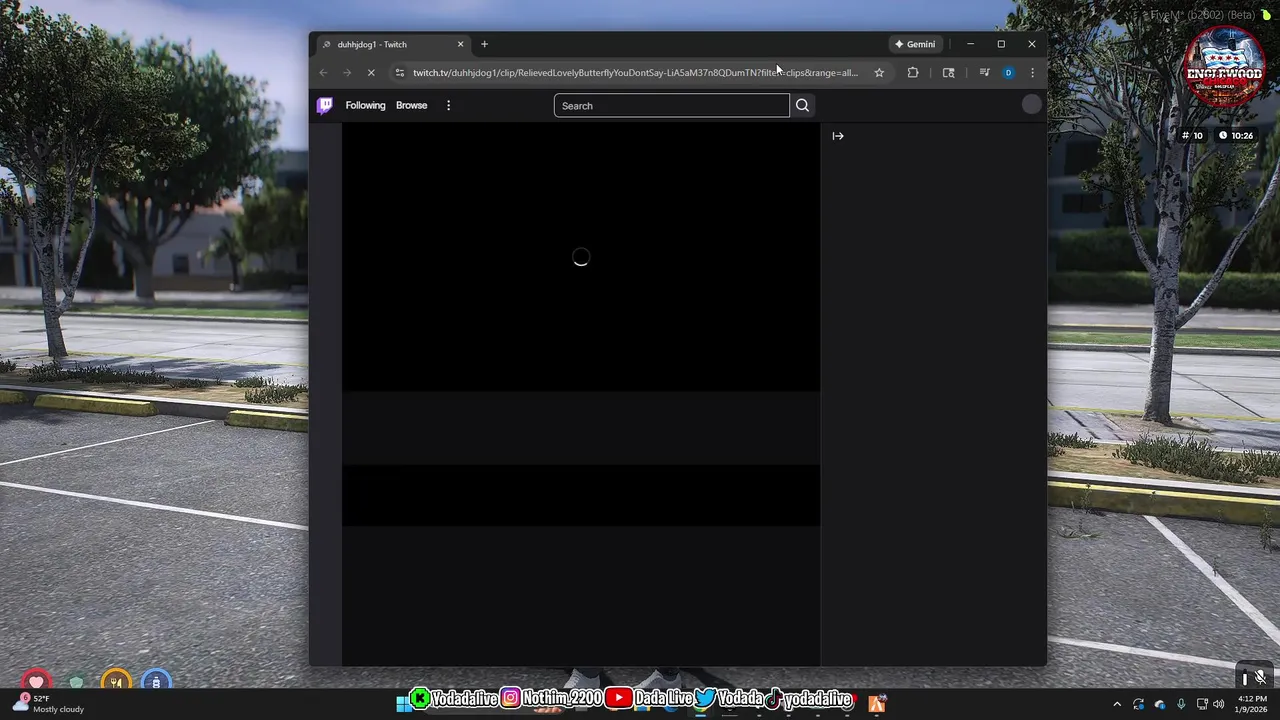Viewport: 1280px width, 720px height.
Task: Open the Twitch more options dots menu
Action: point(448,105)
